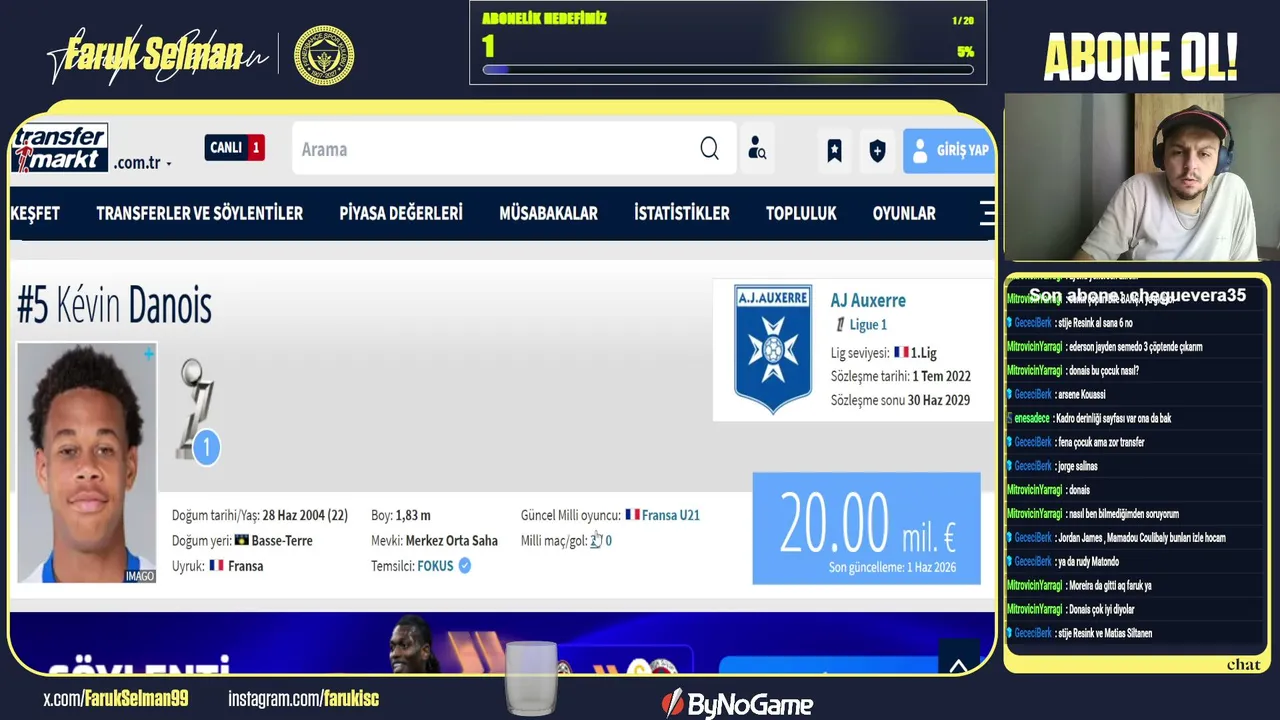The image size is (1280, 720).
Task: Click the AJ Auxerre club crest
Action: coord(773,348)
